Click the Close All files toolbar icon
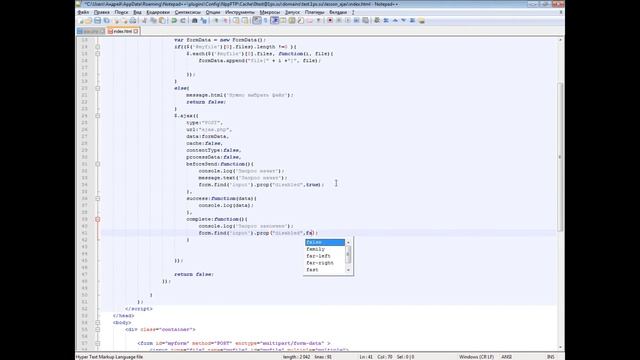The width and height of the screenshot is (640, 360). coord(124,20)
